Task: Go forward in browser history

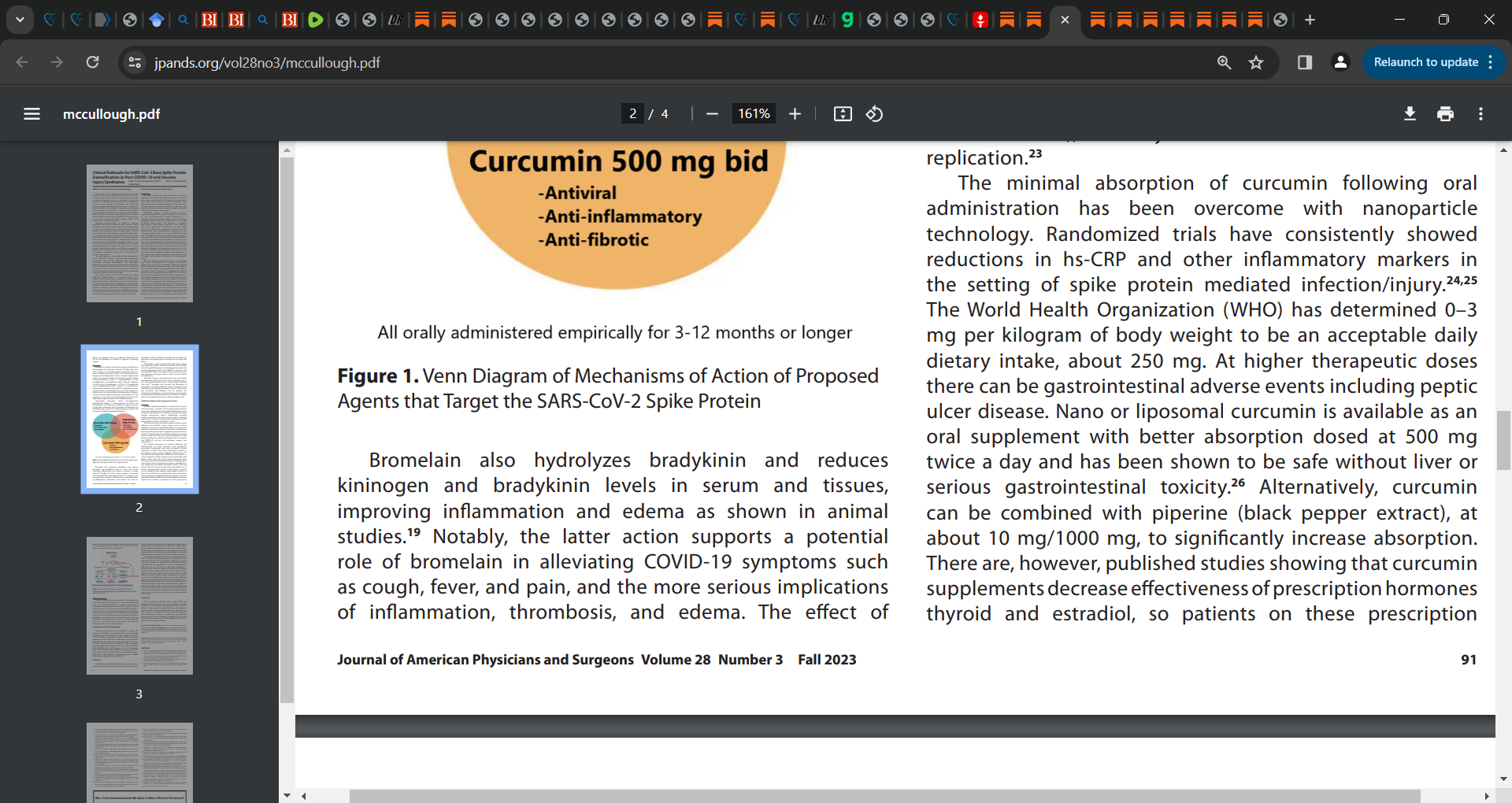Action: click(57, 62)
